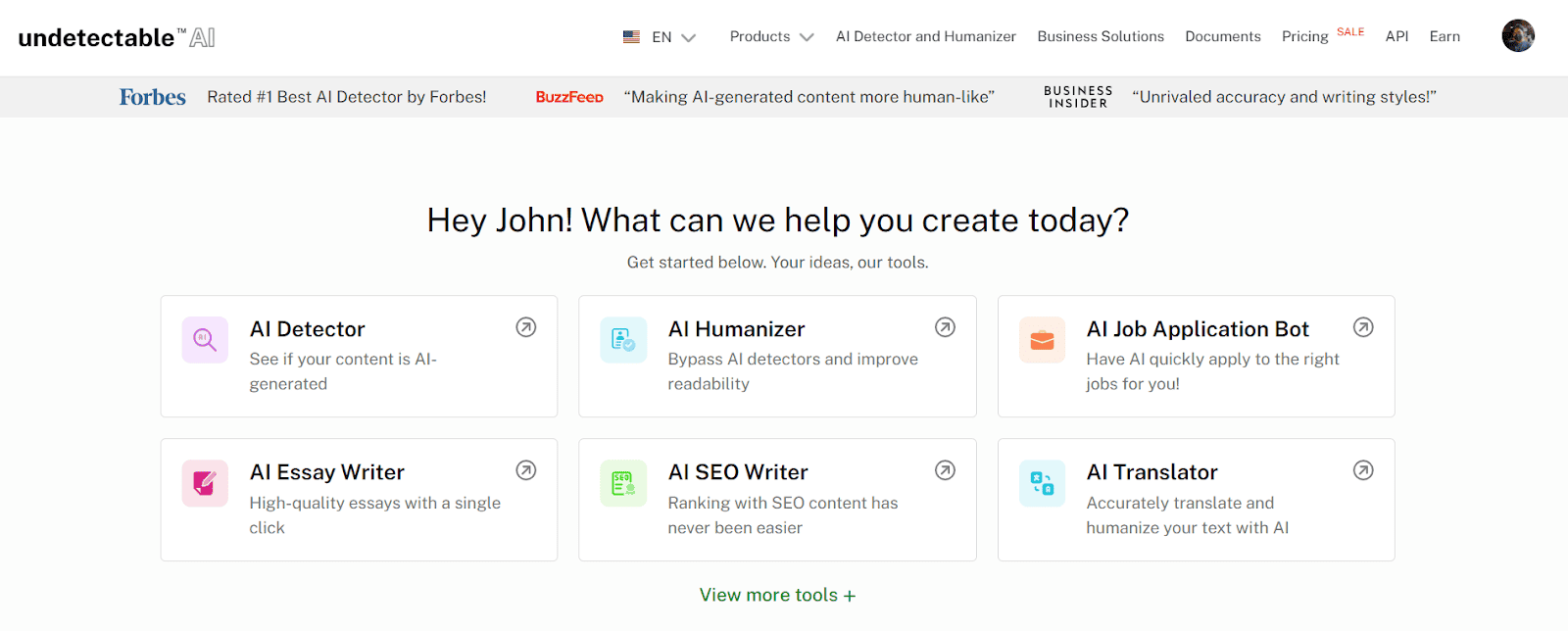Click the Documents link
The height and width of the screenshot is (631, 1568).
coord(1222,36)
